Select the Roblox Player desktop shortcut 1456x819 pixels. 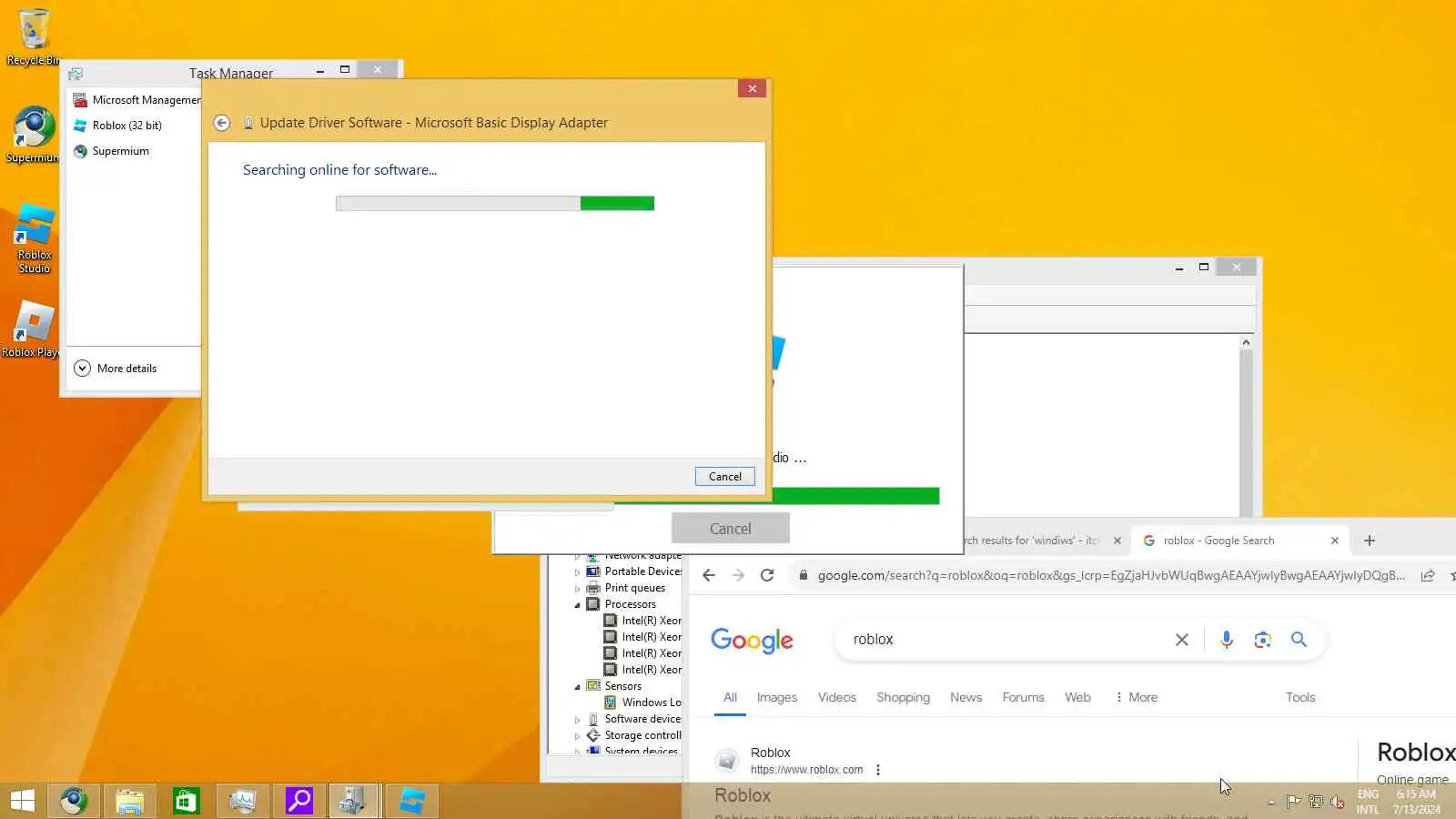click(x=32, y=329)
